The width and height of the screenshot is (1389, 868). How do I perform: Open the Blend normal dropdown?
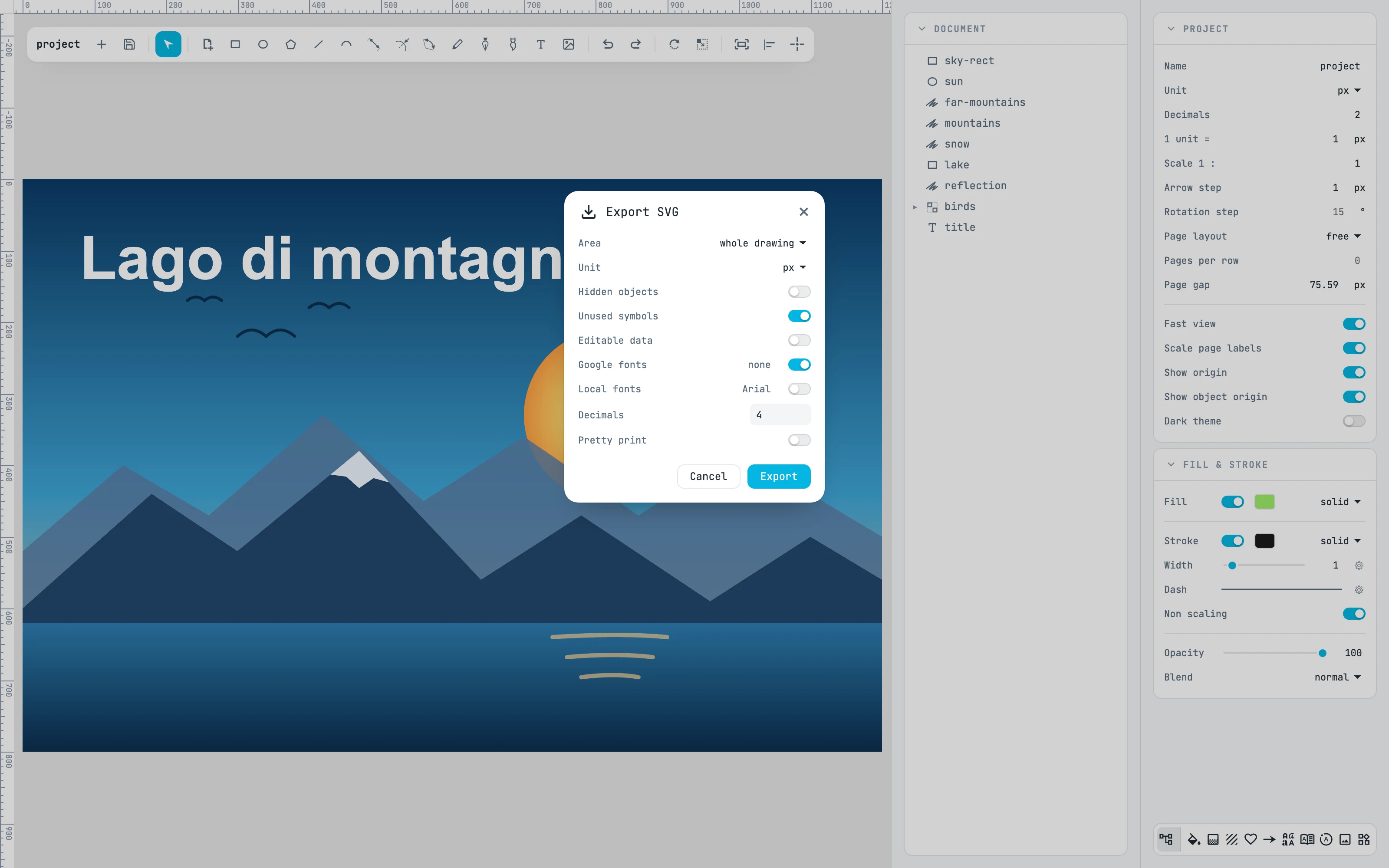[x=1338, y=677]
